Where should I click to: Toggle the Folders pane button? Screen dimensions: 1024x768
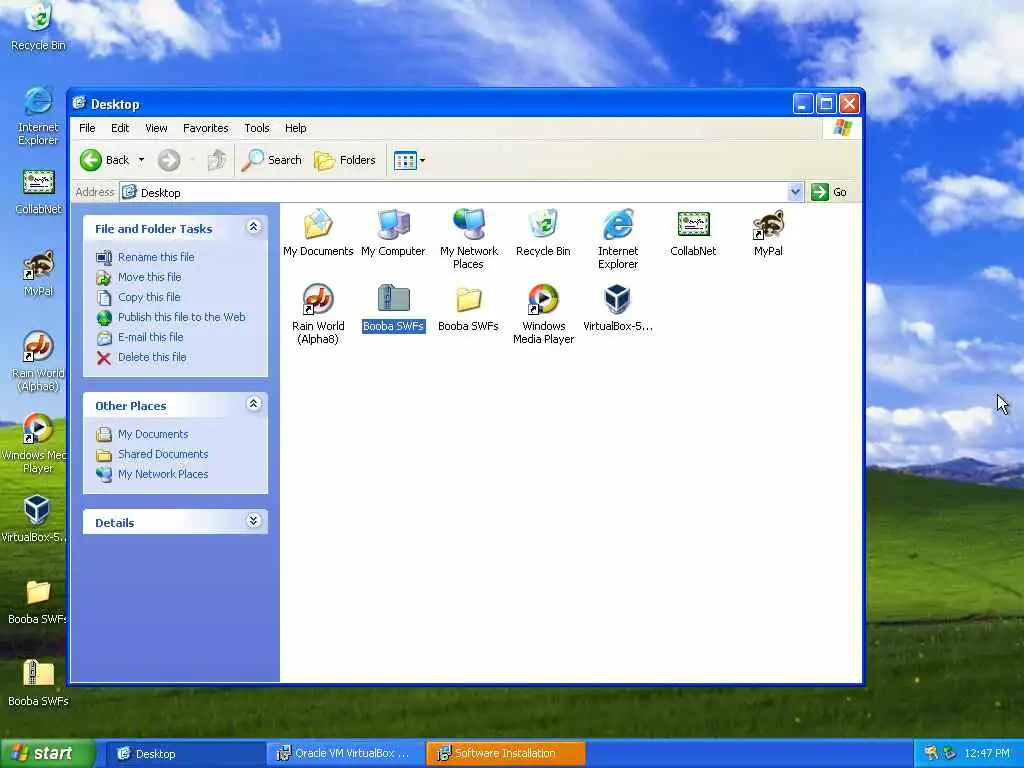pyautogui.click(x=345, y=160)
